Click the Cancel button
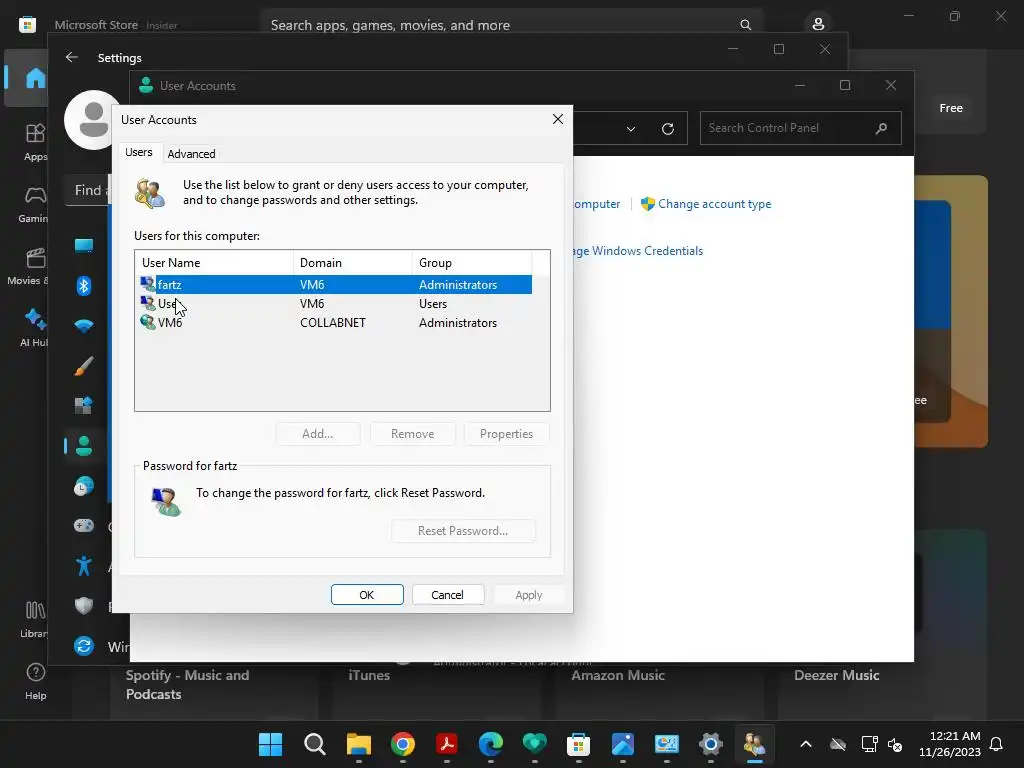1024x768 pixels. [x=447, y=595]
